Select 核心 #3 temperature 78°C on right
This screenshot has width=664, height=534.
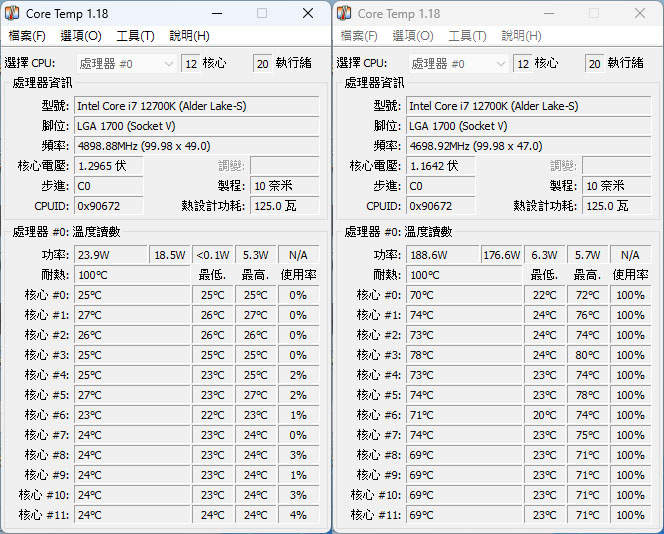pos(464,355)
